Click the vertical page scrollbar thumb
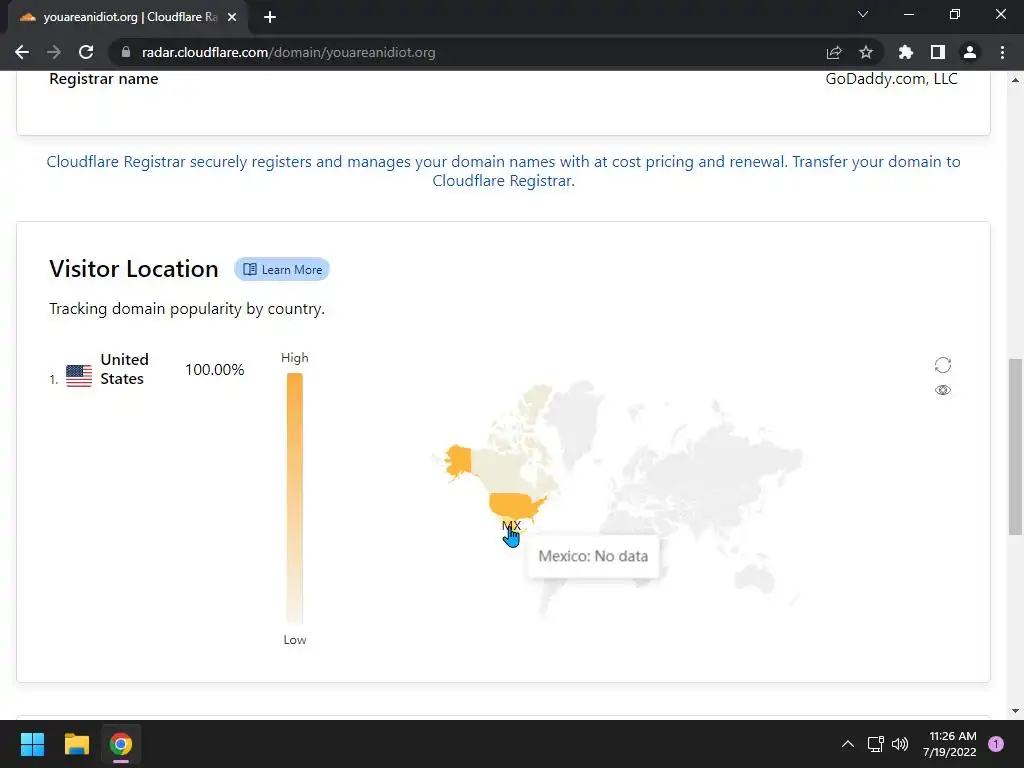 [x=1016, y=447]
